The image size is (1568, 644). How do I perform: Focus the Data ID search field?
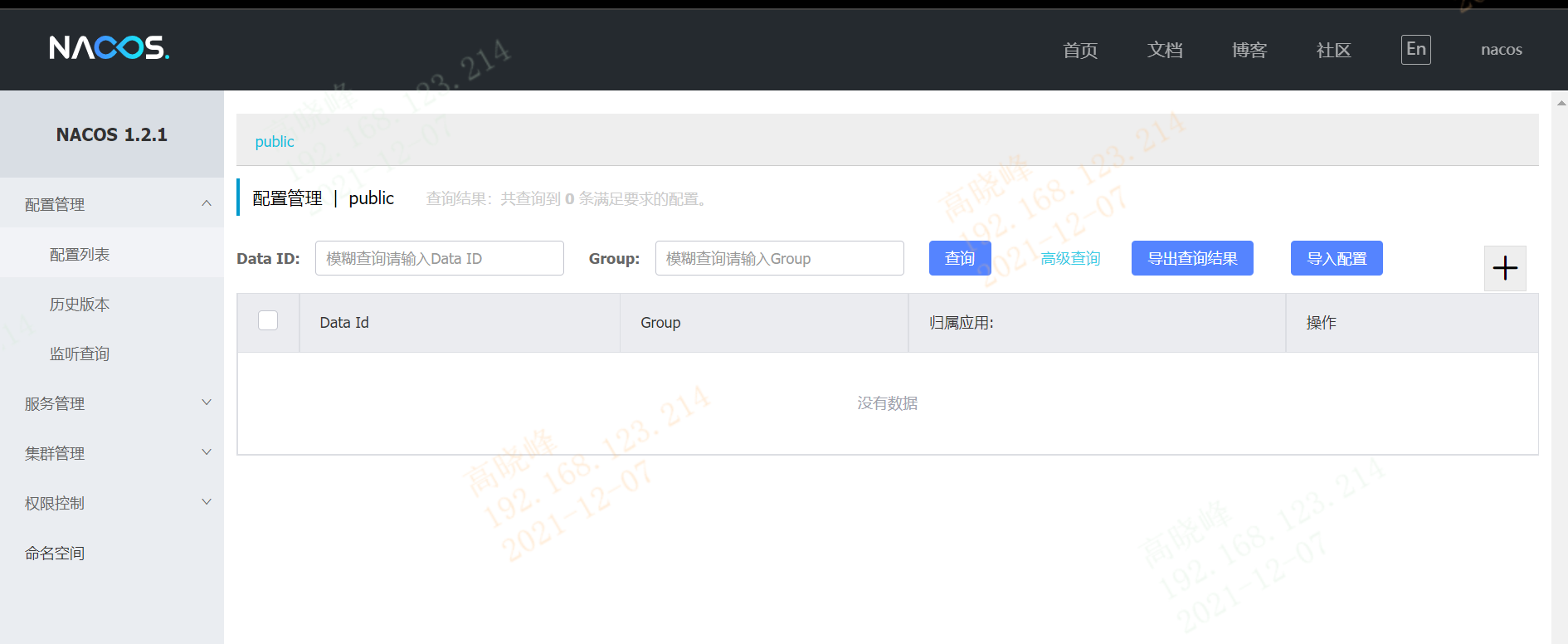440,258
